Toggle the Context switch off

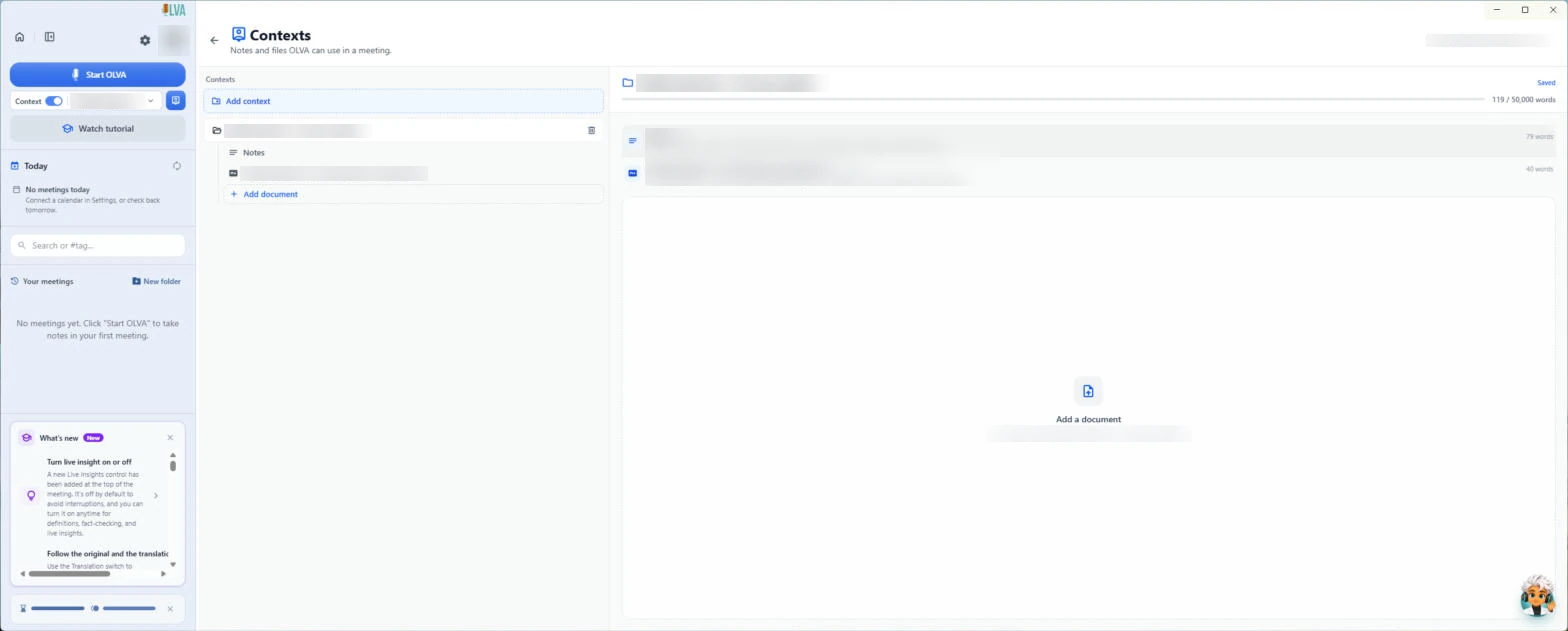pyautogui.click(x=54, y=101)
